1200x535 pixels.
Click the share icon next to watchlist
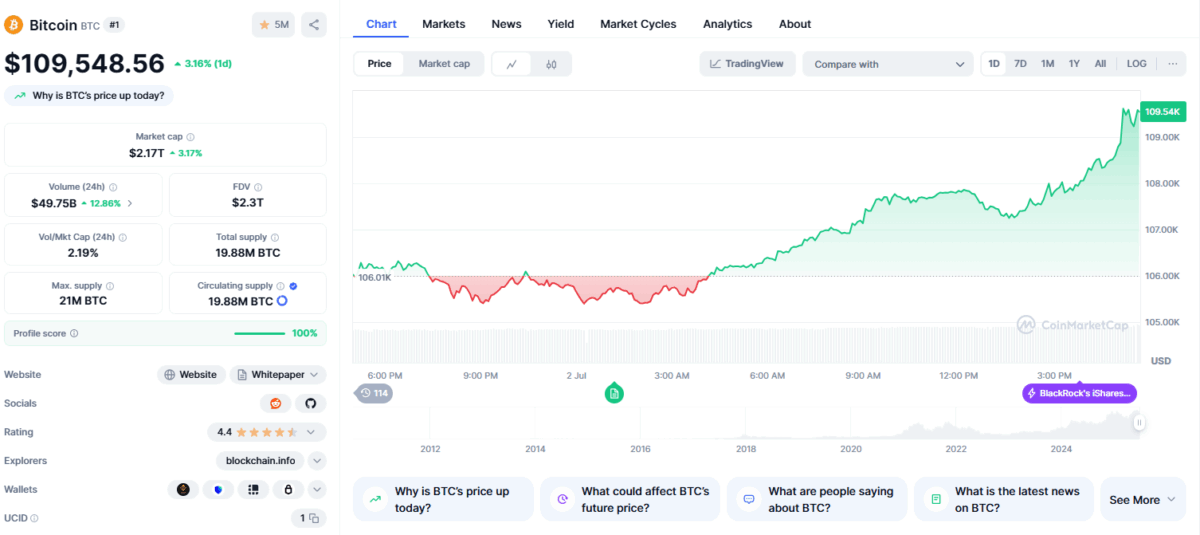tap(314, 25)
